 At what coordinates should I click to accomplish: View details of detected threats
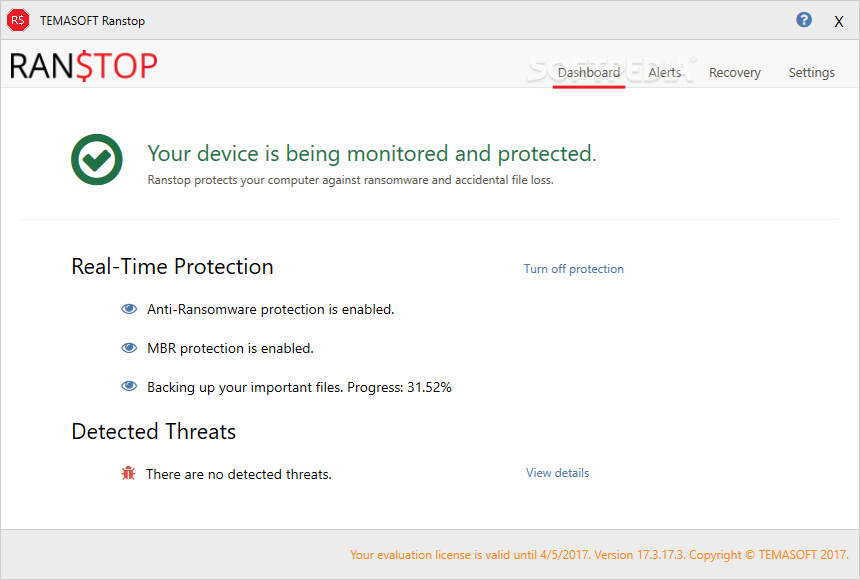click(557, 473)
